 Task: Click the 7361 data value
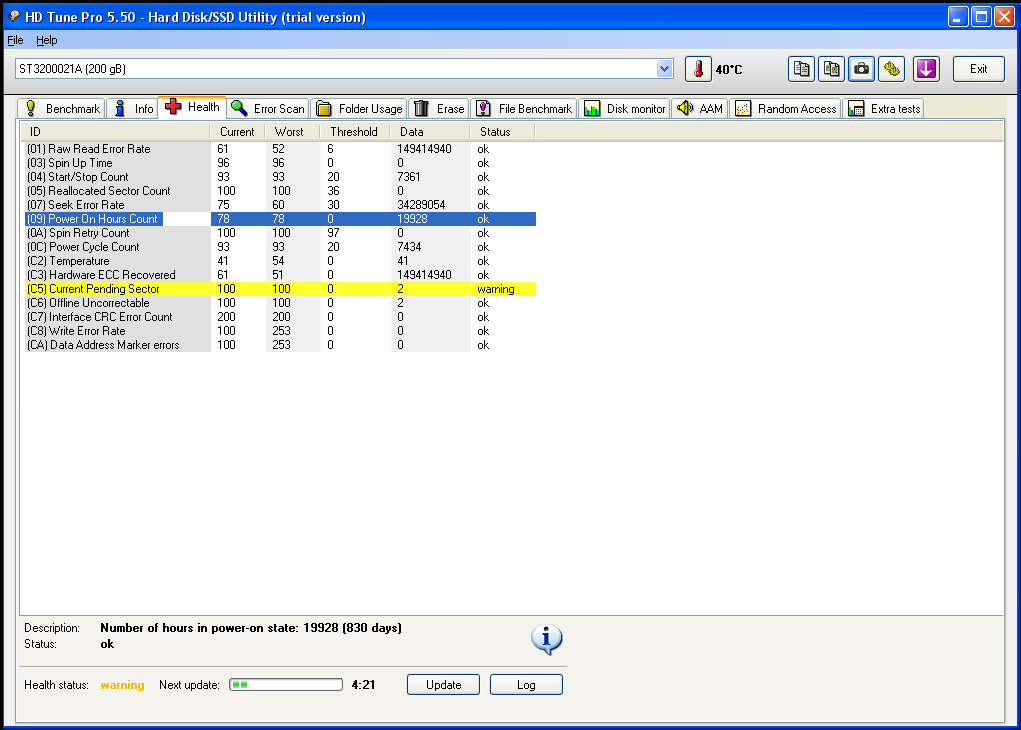(409, 177)
